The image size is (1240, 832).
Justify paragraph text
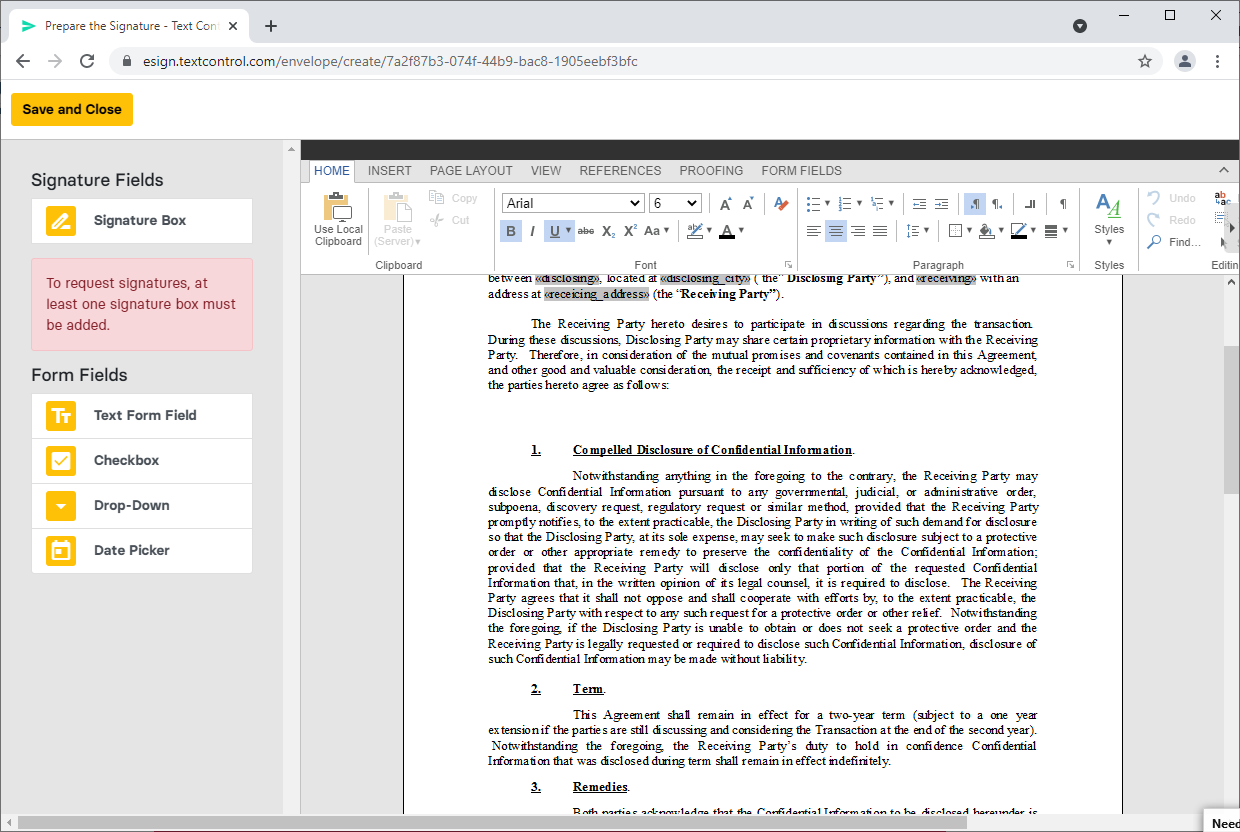(880, 231)
